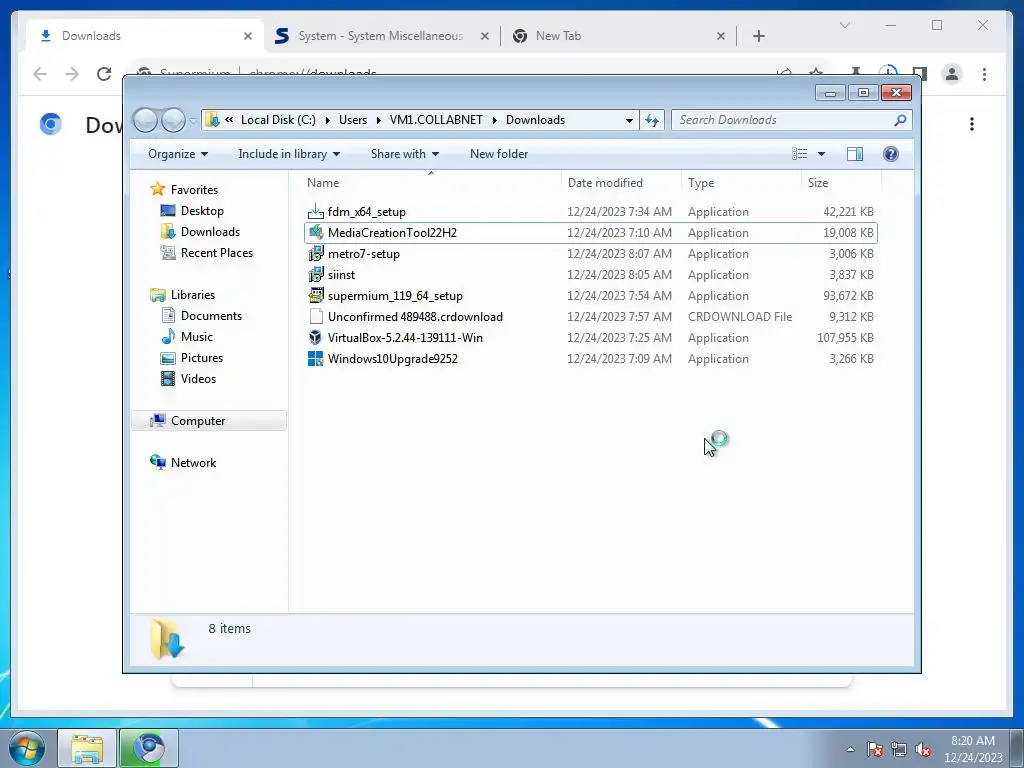This screenshot has width=1024, height=768.
Task: Open the browser three-dot menu
Action: (x=984, y=74)
